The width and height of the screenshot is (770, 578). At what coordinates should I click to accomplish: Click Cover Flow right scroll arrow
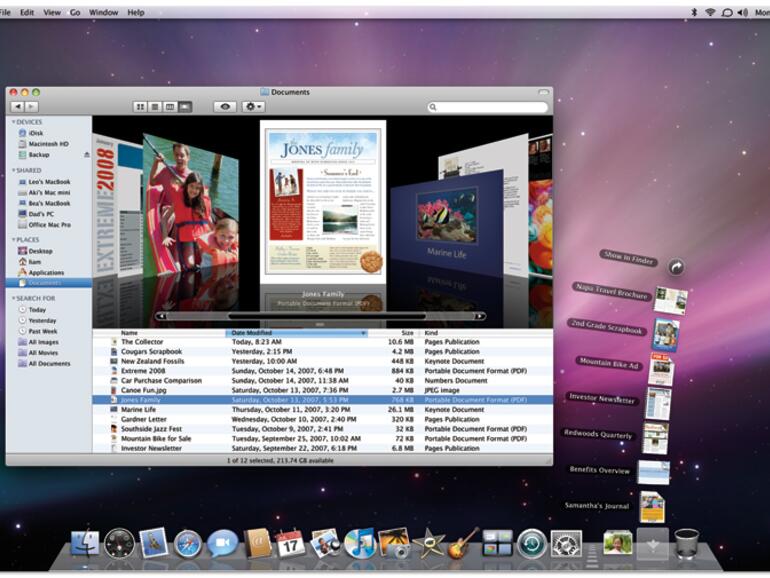point(479,316)
